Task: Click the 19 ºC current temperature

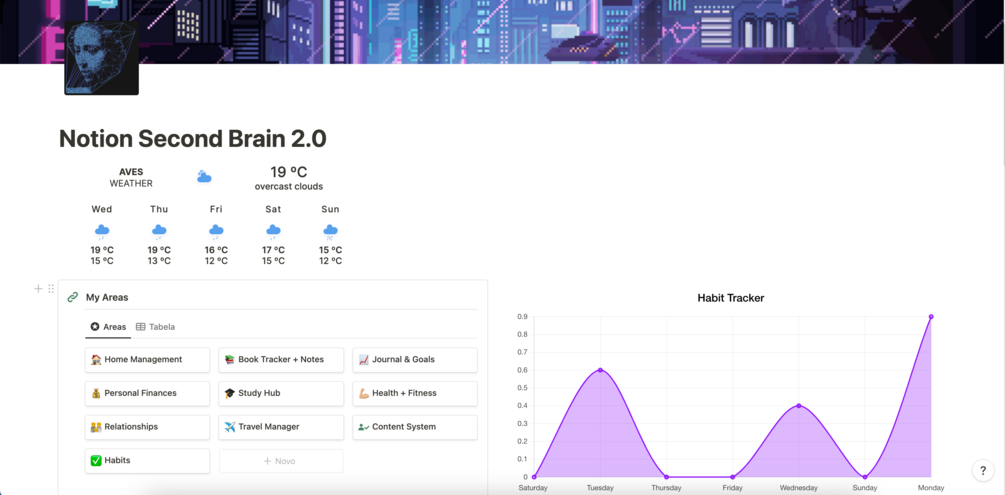Action: click(288, 172)
